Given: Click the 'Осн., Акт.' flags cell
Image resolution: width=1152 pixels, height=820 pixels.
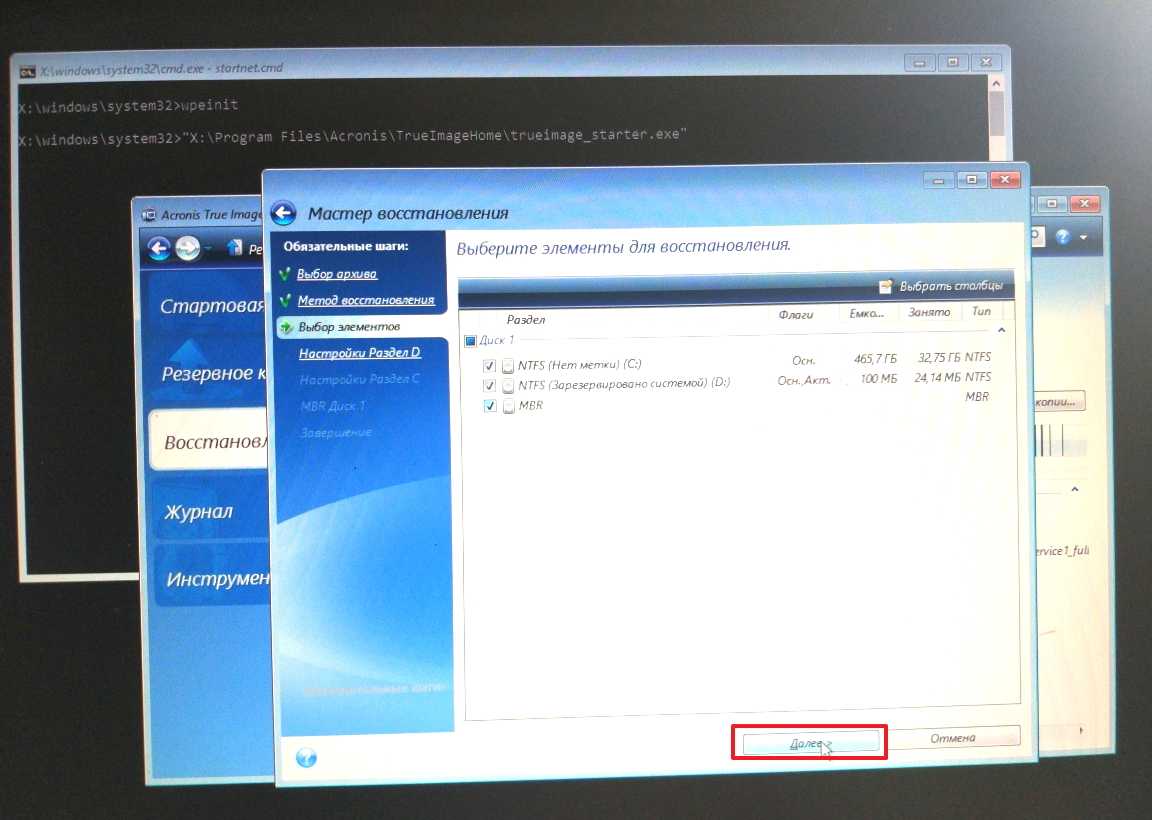Looking at the screenshot, I should (x=804, y=381).
